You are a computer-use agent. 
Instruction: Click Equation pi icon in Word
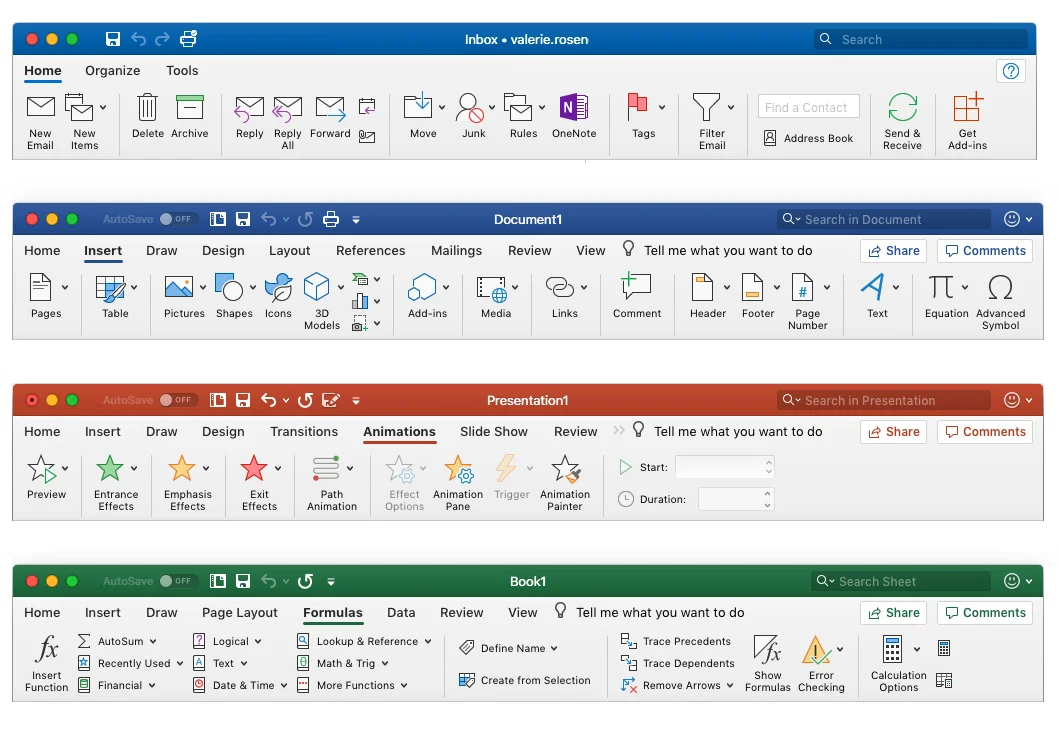pyautogui.click(x=941, y=287)
